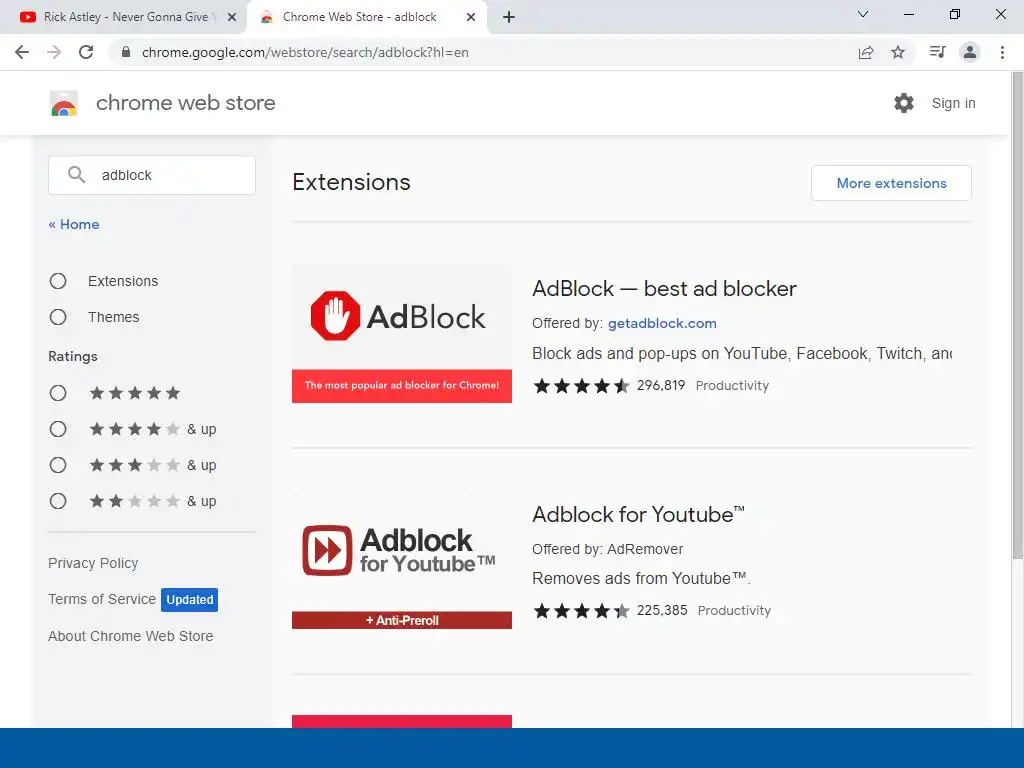Open the media control icon in toolbar

tap(937, 52)
